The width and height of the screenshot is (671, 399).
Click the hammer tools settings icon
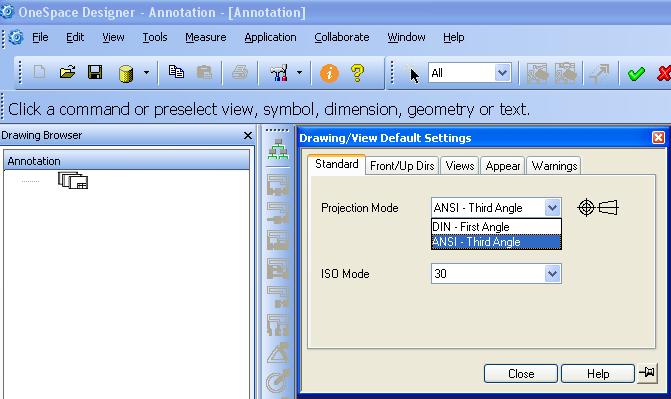pyautogui.click(x=279, y=73)
